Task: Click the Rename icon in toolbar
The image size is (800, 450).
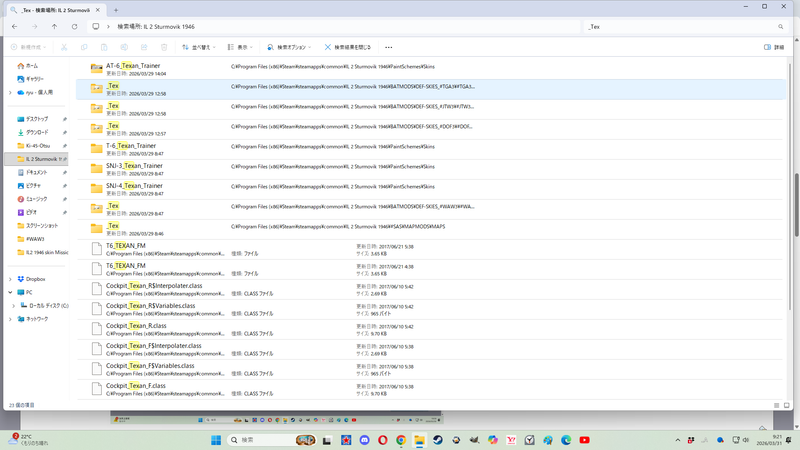Action: (124, 47)
